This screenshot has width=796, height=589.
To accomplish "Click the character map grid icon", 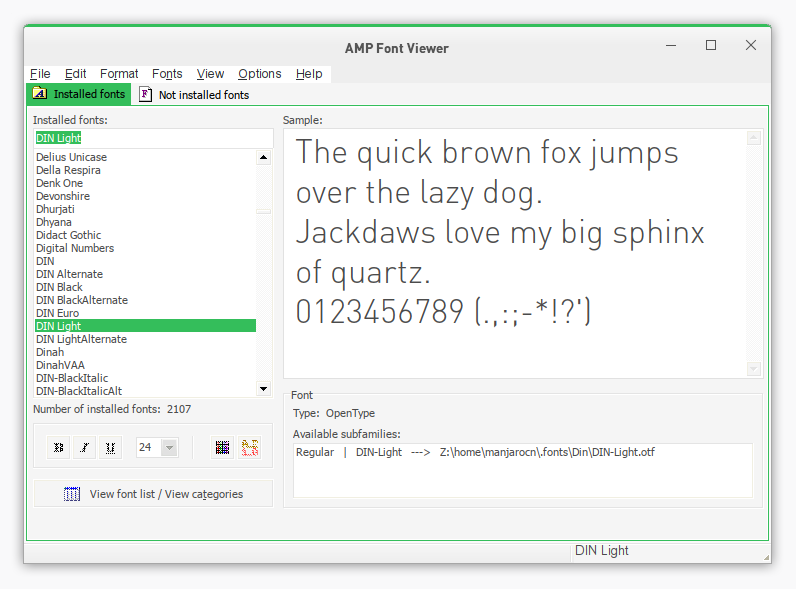I will (x=222, y=447).
